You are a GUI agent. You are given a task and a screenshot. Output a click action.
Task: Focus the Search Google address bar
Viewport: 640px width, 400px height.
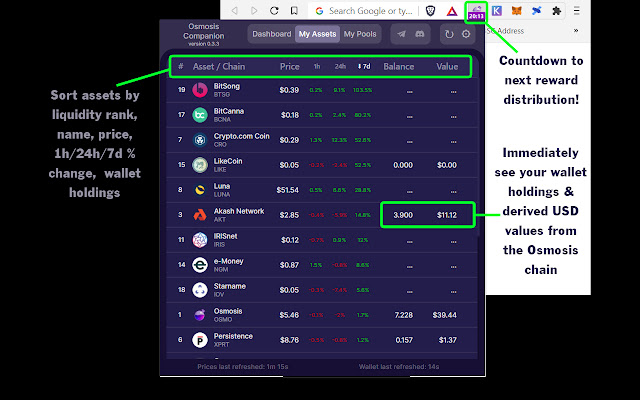click(364, 11)
